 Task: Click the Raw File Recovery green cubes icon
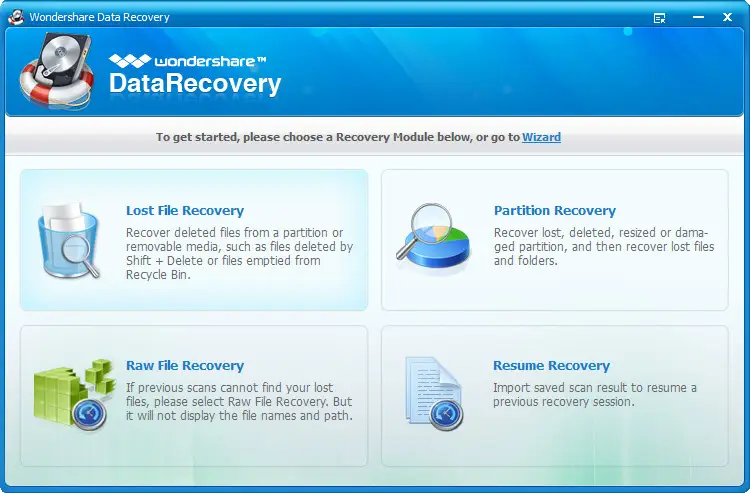(x=74, y=395)
